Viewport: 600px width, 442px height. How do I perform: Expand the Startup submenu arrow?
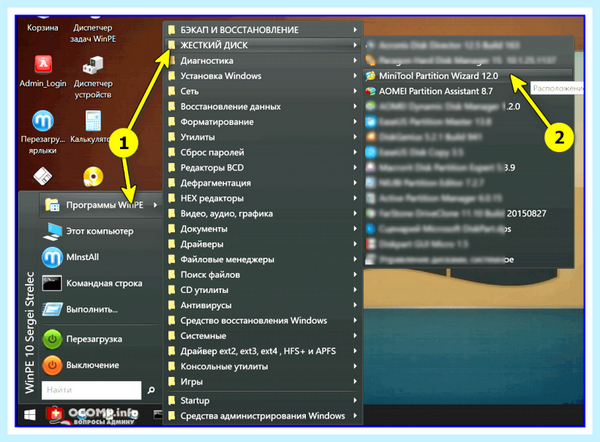tap(355, 400)
